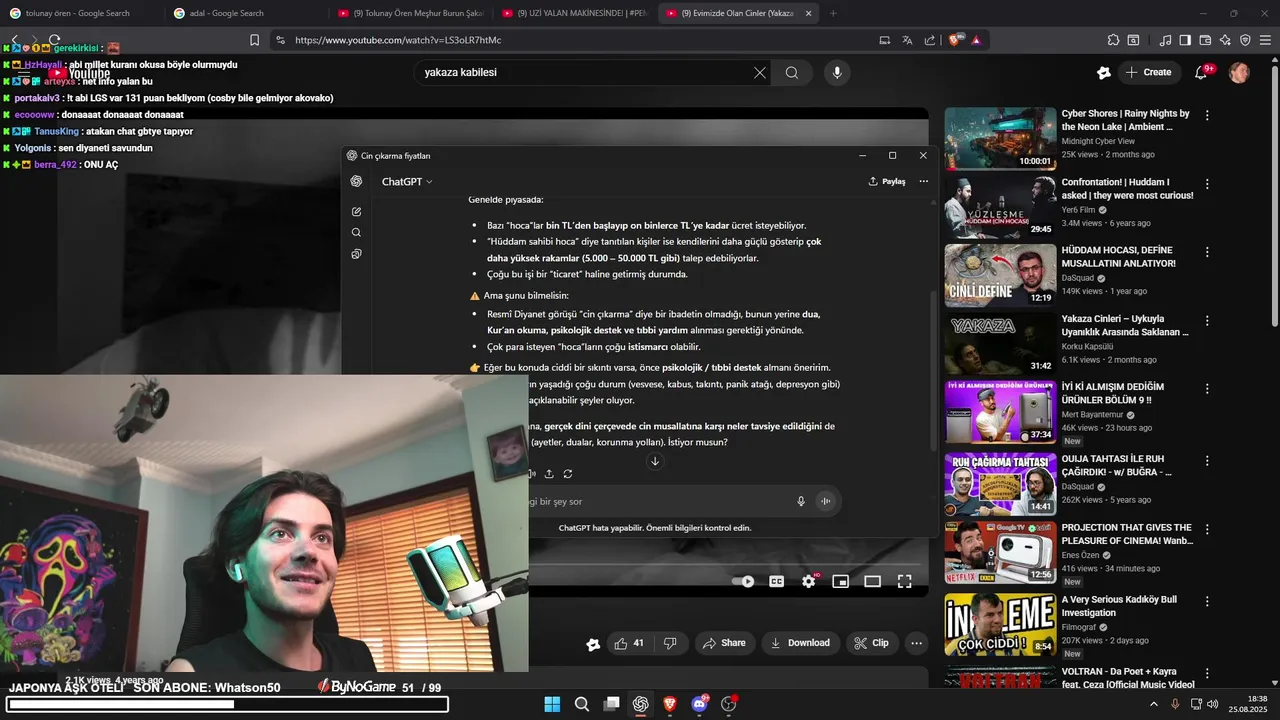Viewport: 1280px width, 720px height.
Task: Click the YouTube Create button
Action: coord(1148,72)
